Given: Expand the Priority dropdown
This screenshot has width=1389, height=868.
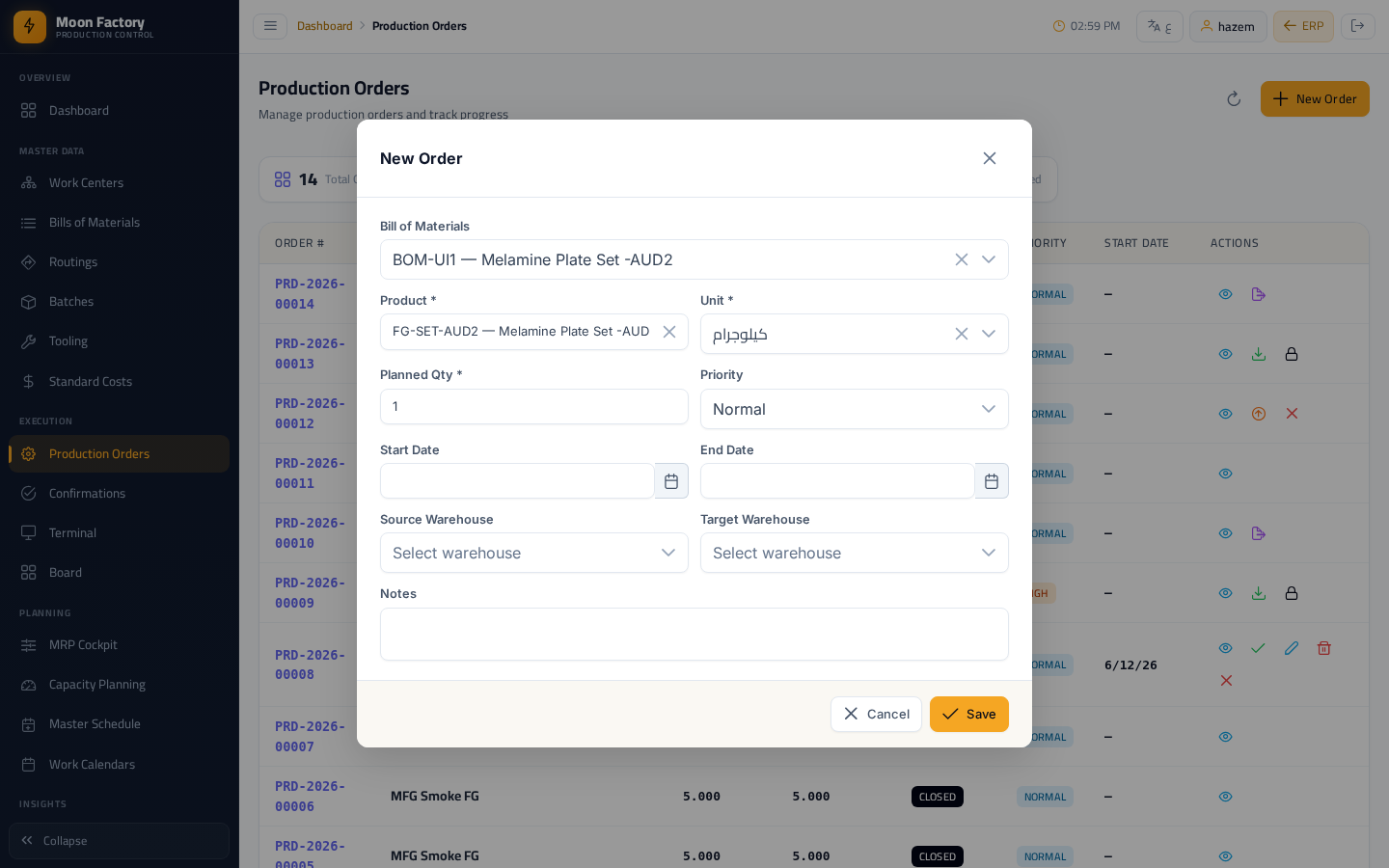Looking at the screenshot, I should (855, 409).
